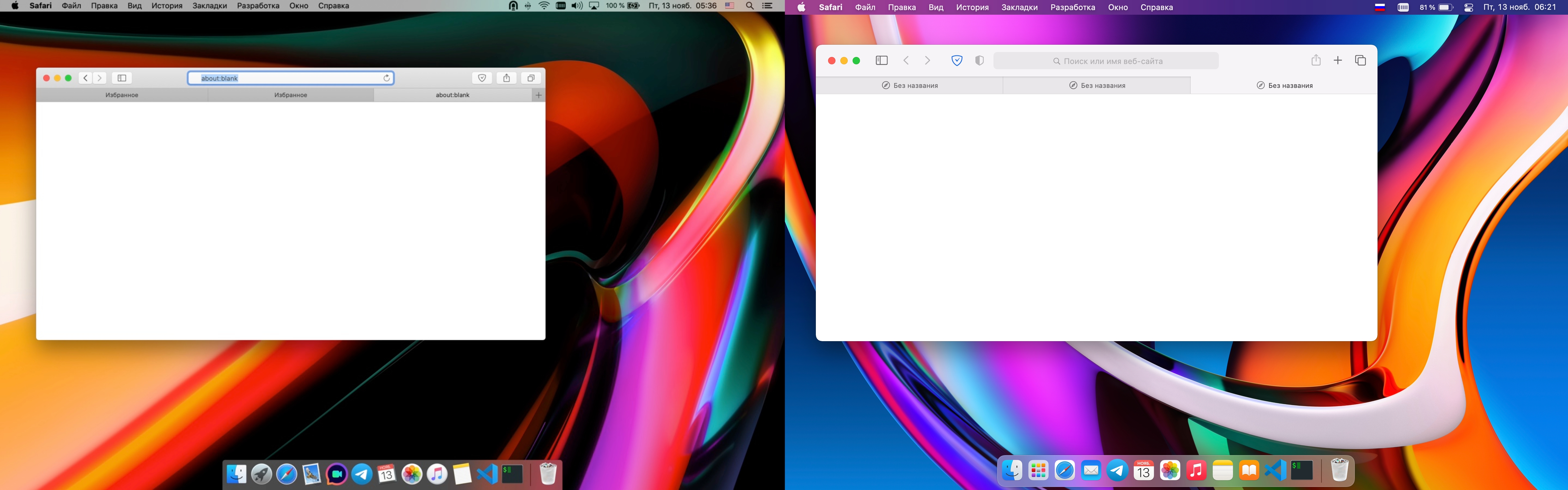Switch input source via the Russian flag icon
Screen dimensions: 1568x490
1380,7
